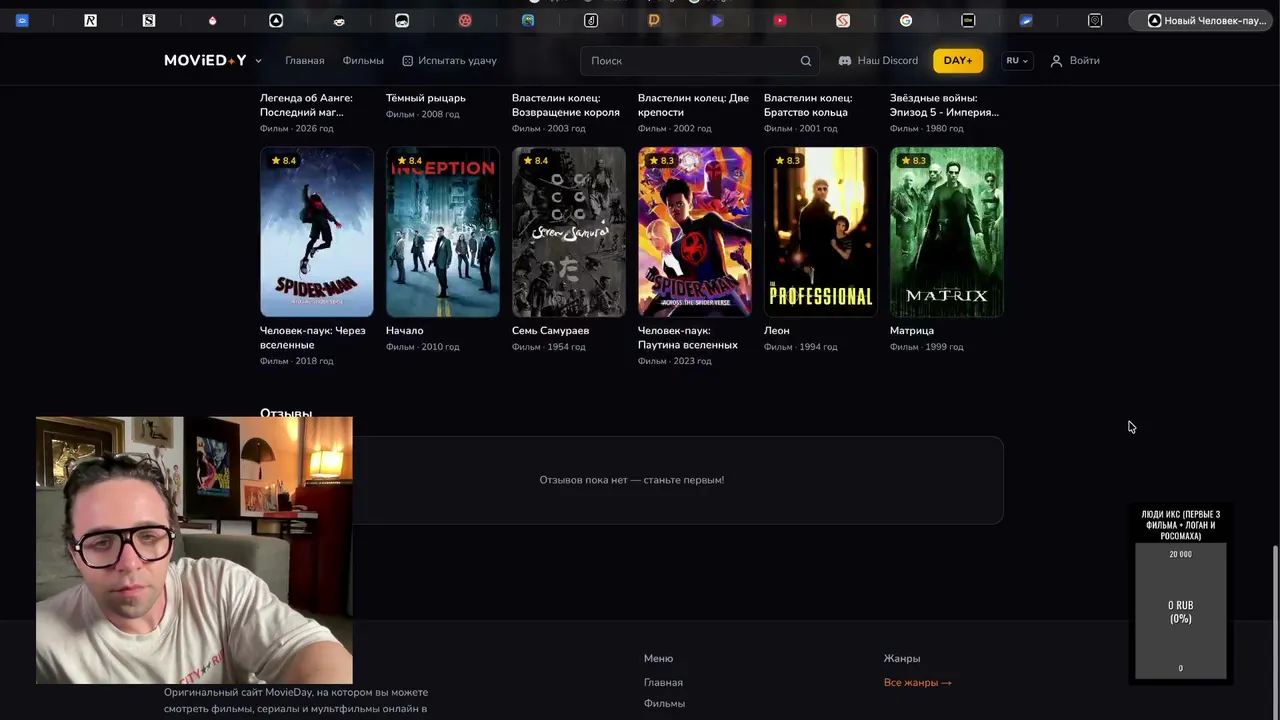
Task: Click the title Семь Самураев
Action: tap(550, 331)
